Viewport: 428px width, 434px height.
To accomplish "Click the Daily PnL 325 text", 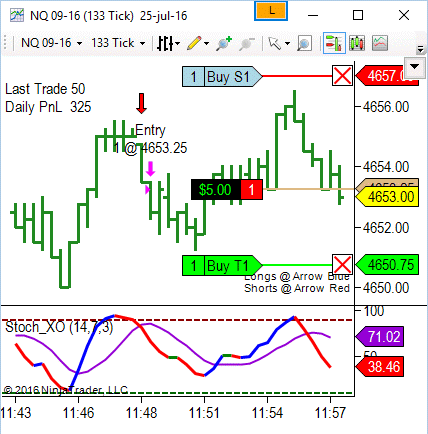I will click(48, 107).
